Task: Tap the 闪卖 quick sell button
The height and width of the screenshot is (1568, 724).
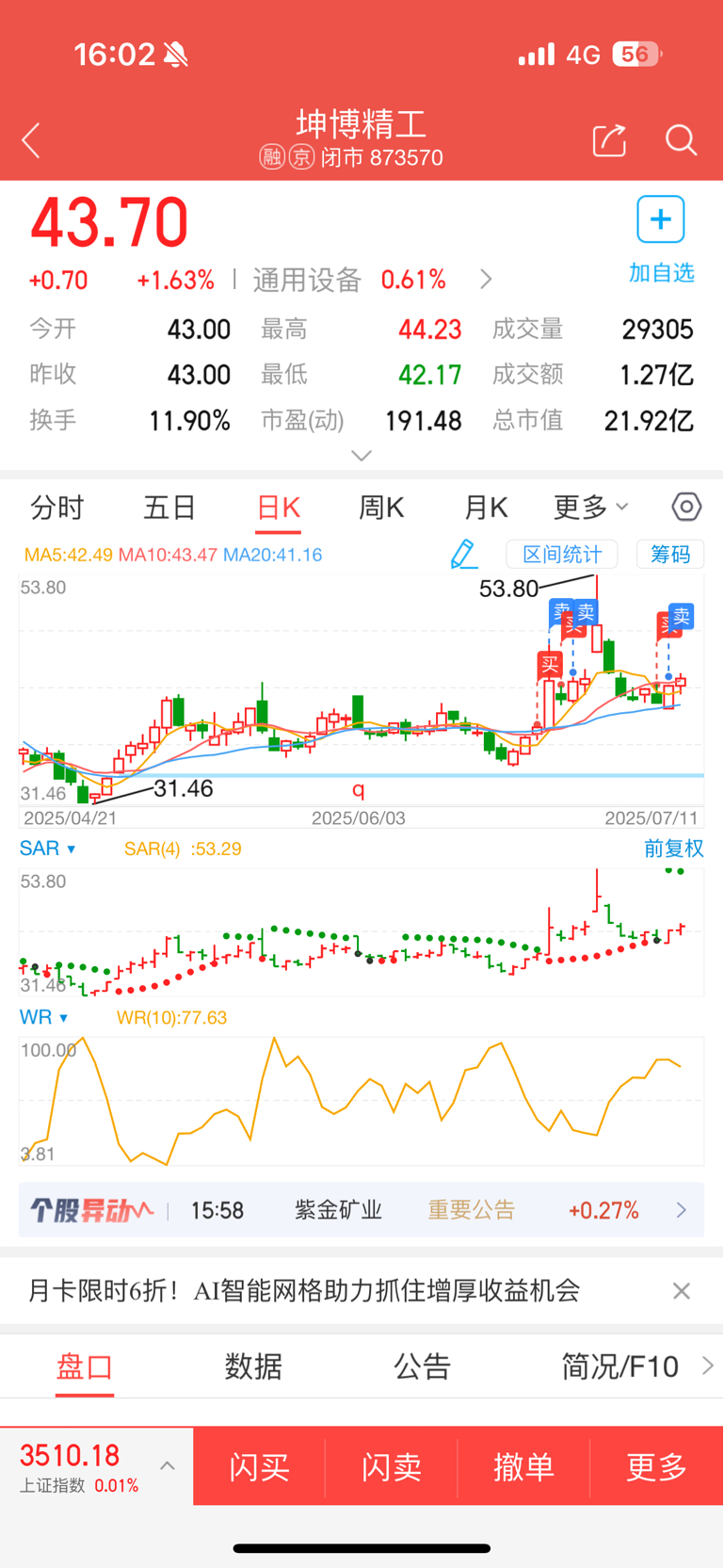Action: 392,1465
